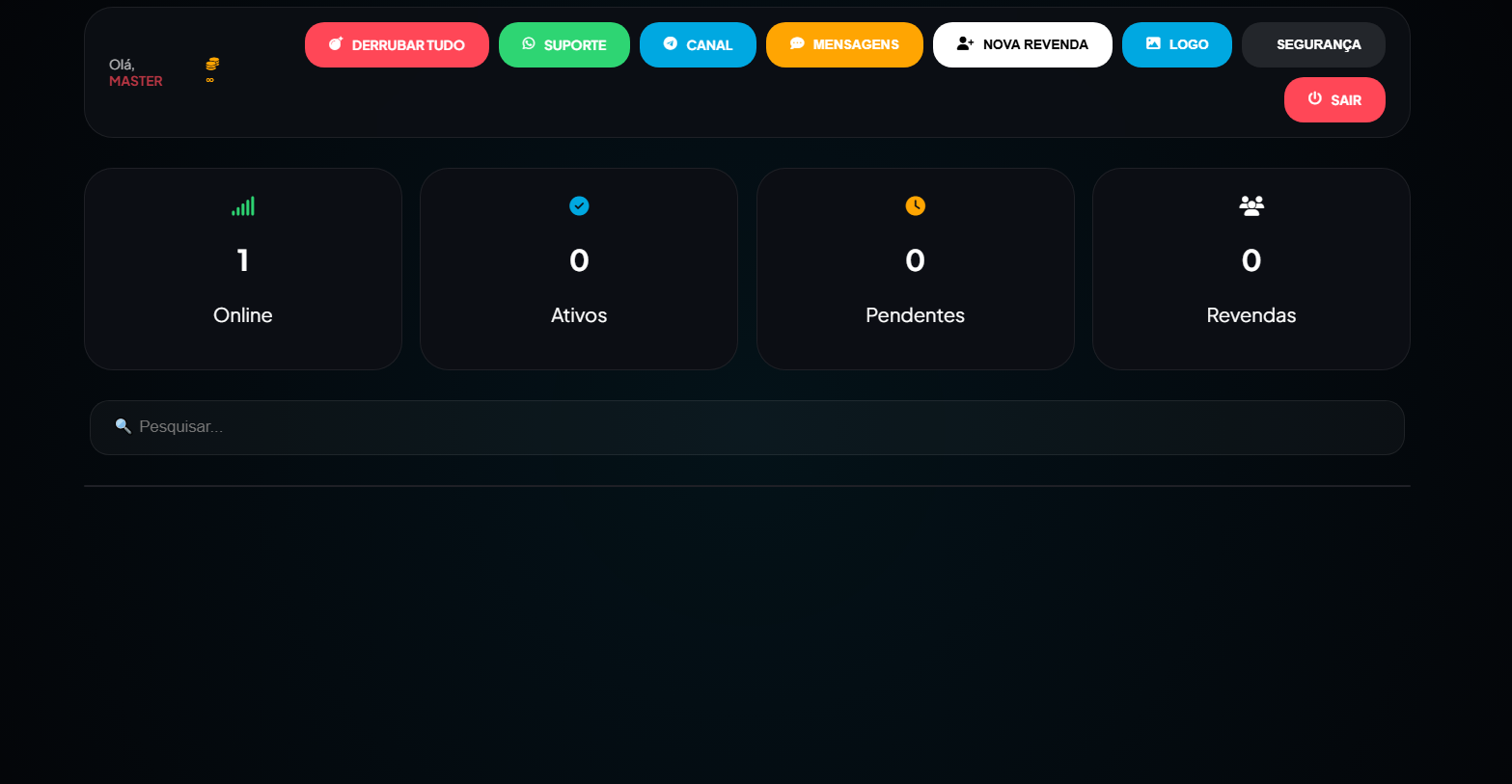
Task: Log out with the Sair button
Action: (1334, 100)
